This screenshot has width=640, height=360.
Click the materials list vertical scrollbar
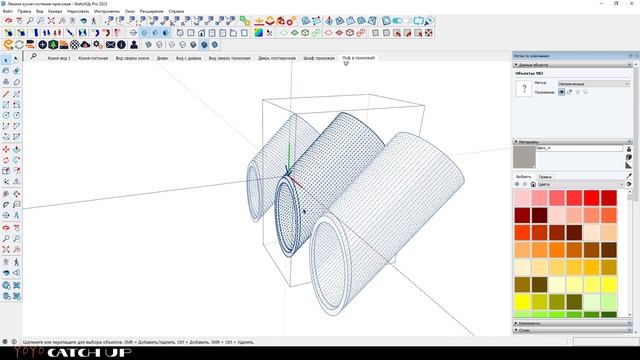[x=629, y=253]
